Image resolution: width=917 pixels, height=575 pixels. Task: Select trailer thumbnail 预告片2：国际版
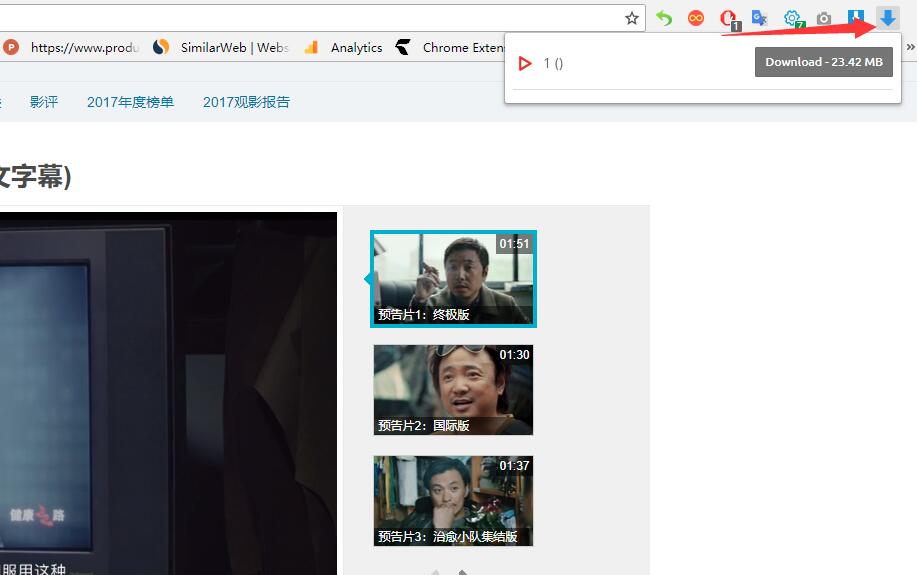(x=453, y=390)
